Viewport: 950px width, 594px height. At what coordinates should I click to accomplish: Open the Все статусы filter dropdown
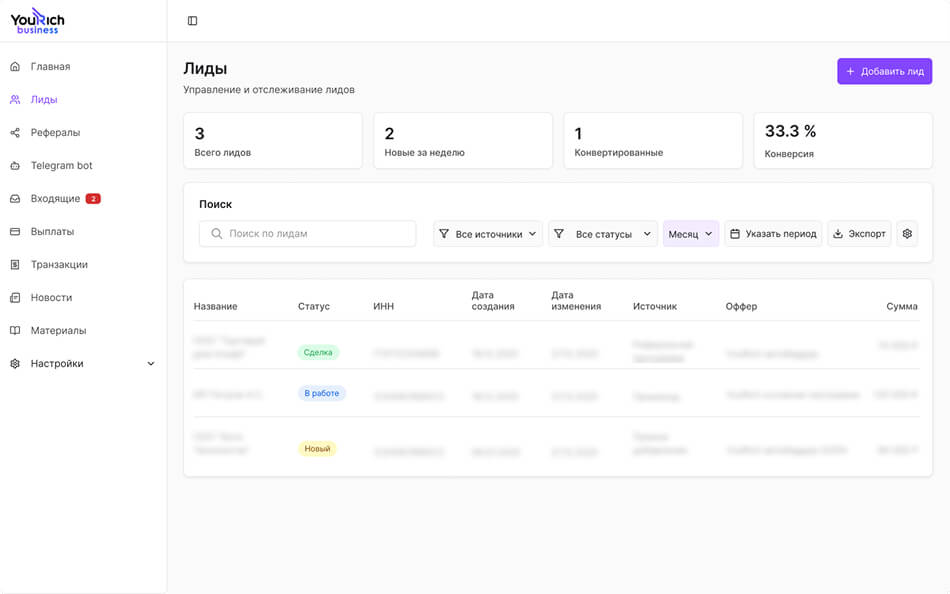coord(602,234)
